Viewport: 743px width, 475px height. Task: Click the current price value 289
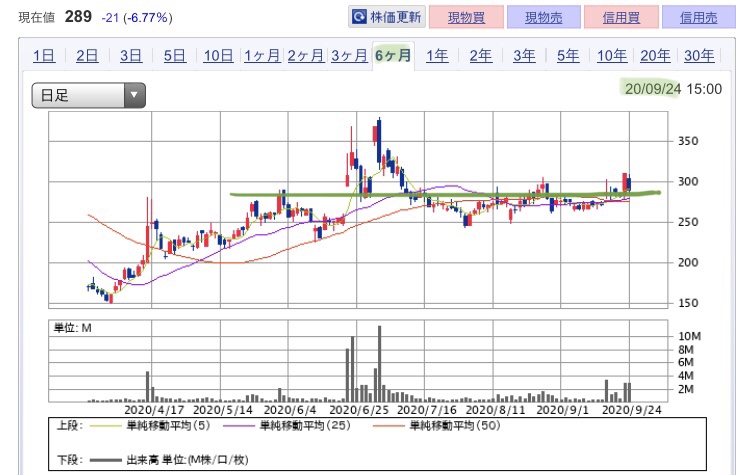coord(78,17)
